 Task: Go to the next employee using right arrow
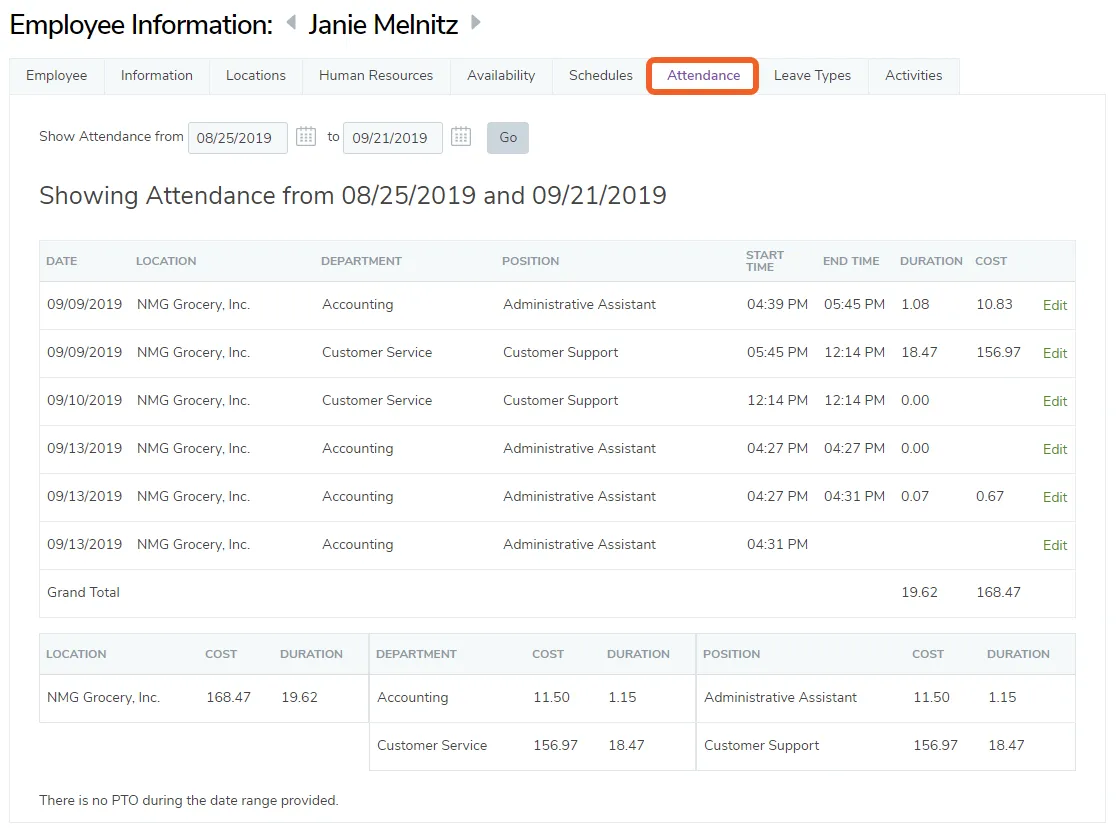coord(476,23)
